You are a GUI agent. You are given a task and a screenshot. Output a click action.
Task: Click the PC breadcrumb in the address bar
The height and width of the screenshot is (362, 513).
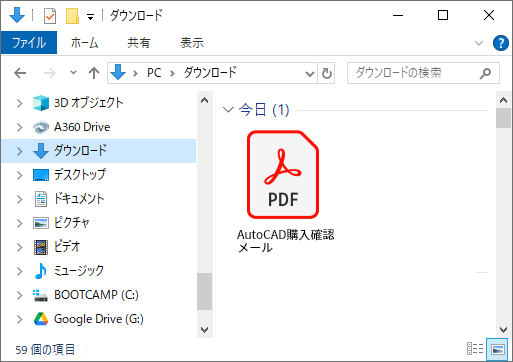154,73
